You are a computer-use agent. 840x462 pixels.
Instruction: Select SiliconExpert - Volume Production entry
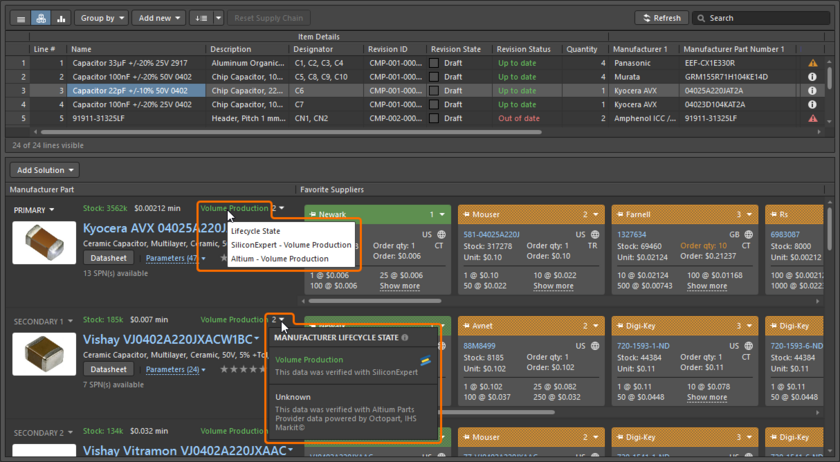(x=291, y=245)
